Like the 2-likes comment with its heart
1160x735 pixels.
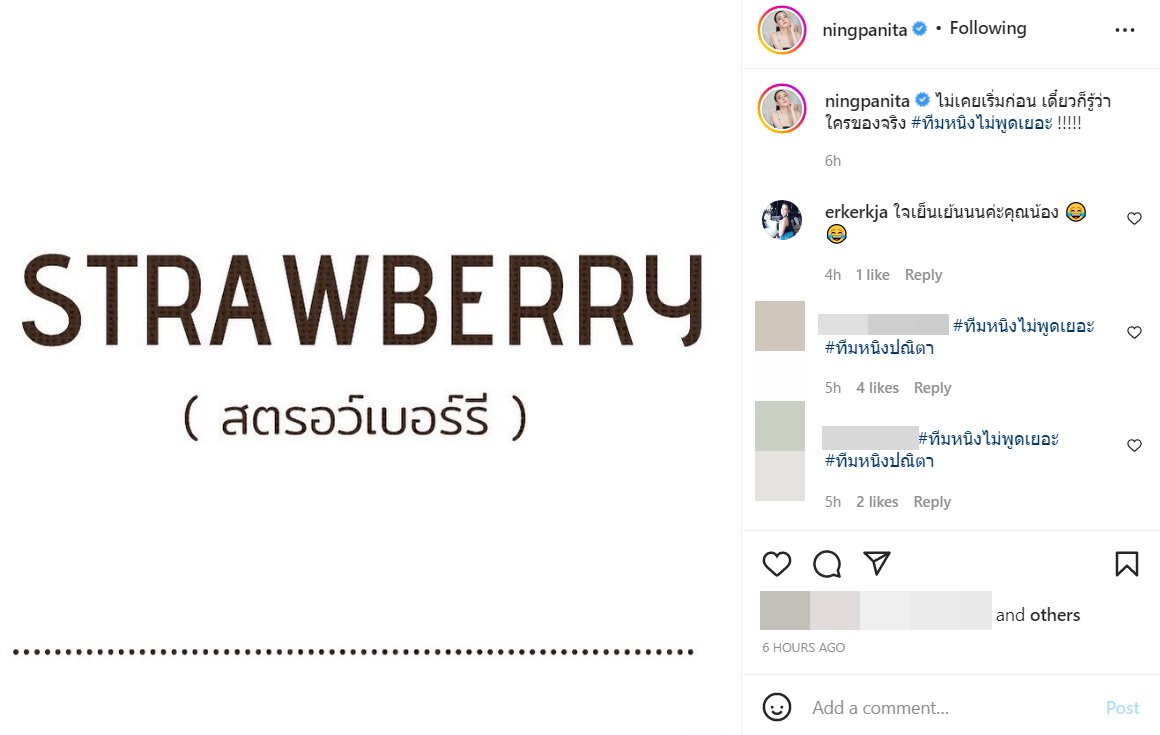click(x=1134, y=445)
